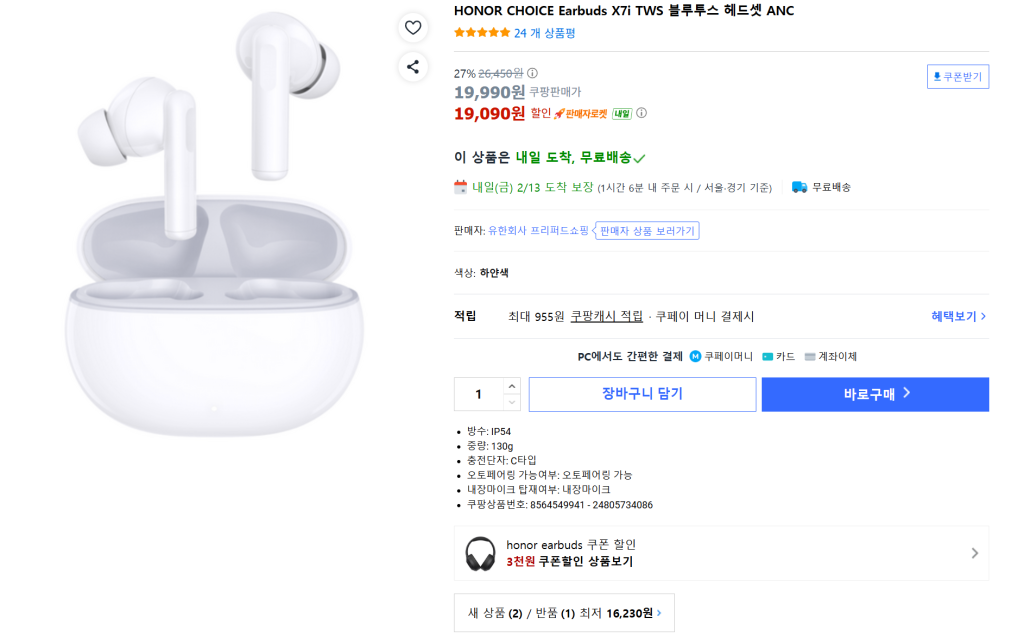Screen dimensions: 1024x643
Task: Increase quantity with the up arrow
Action: click(512, 386)
